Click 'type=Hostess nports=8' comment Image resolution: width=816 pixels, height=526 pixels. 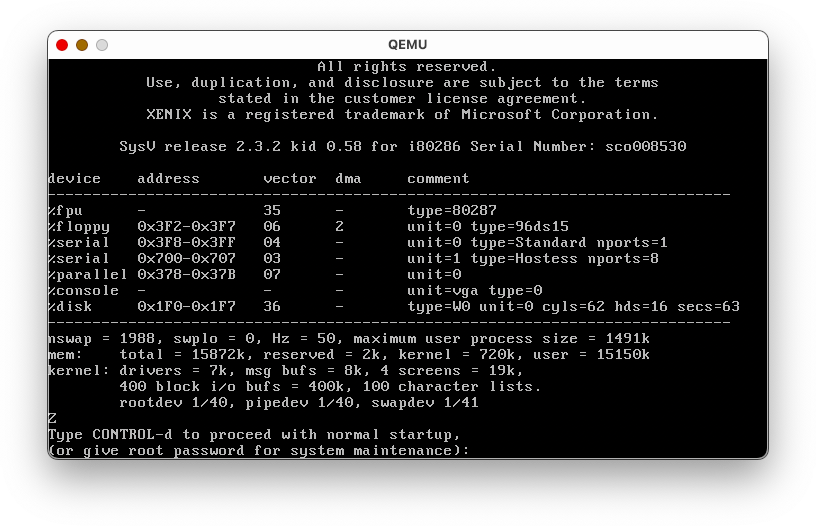pos(565,259)
